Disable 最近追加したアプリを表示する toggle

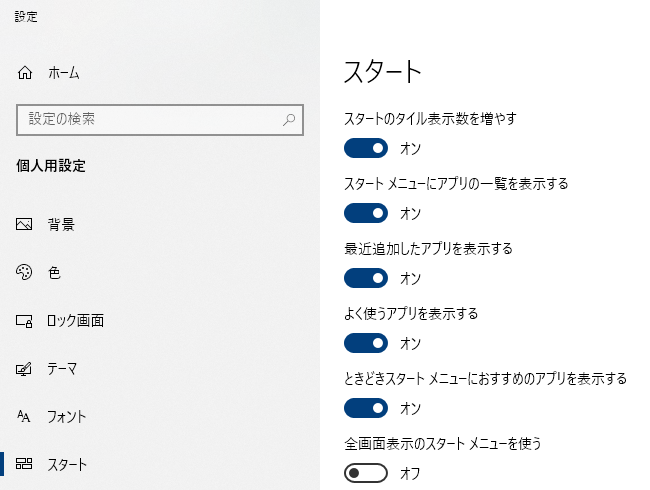point(365,278)
